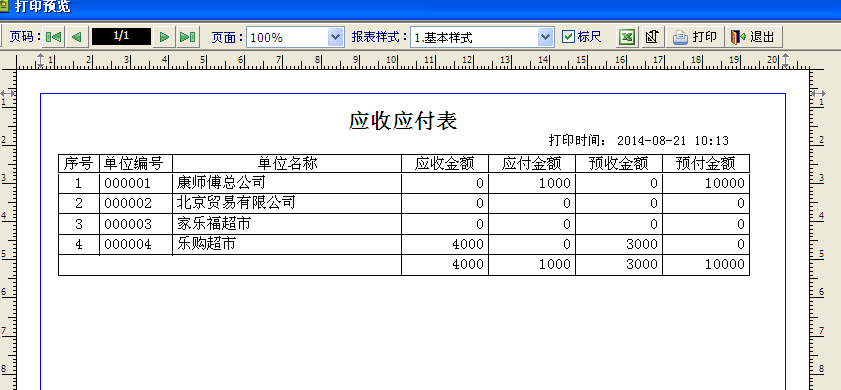Click sequence number 3 in 家乐福超市 row
The height and width of the screenshot is (390, 841).
click(79, 224)
